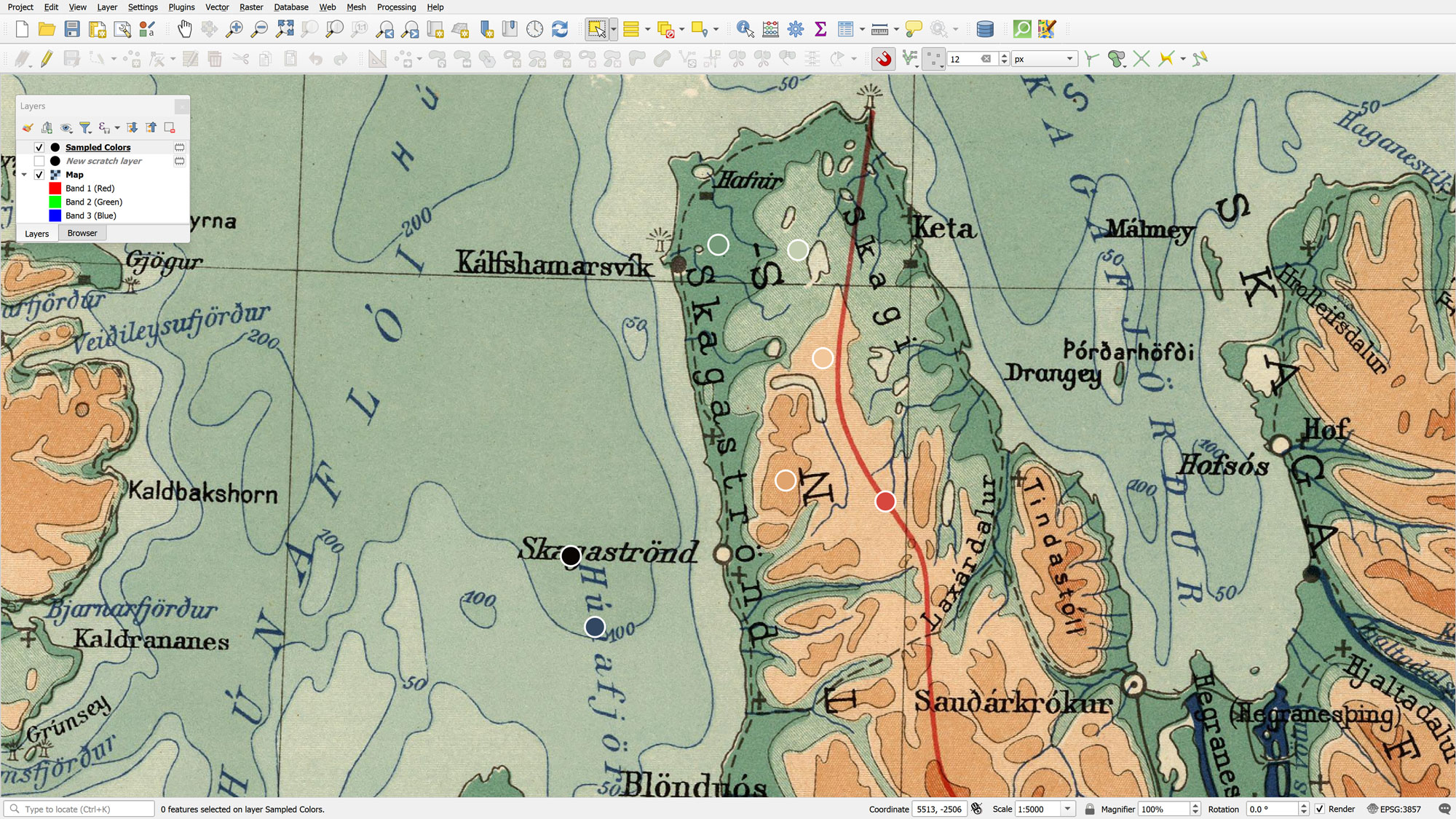
Task: Show the Statistical Summary sigma icon
Action: [x=820, y=29]
